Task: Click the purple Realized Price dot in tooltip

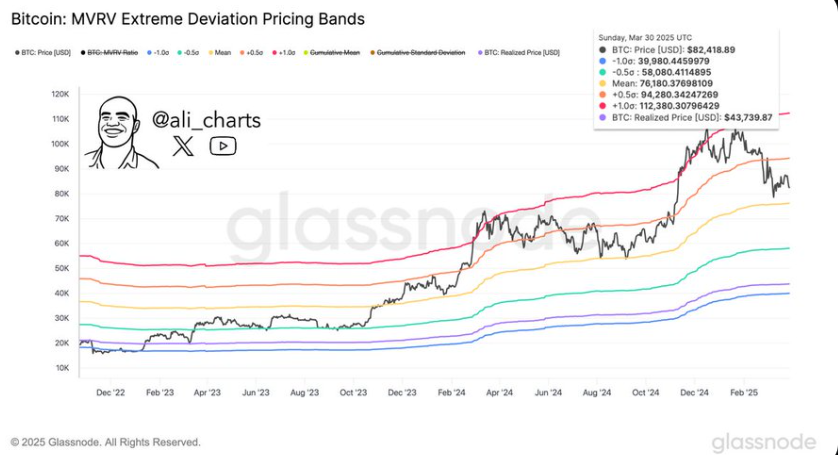Action: pos(603,118)
